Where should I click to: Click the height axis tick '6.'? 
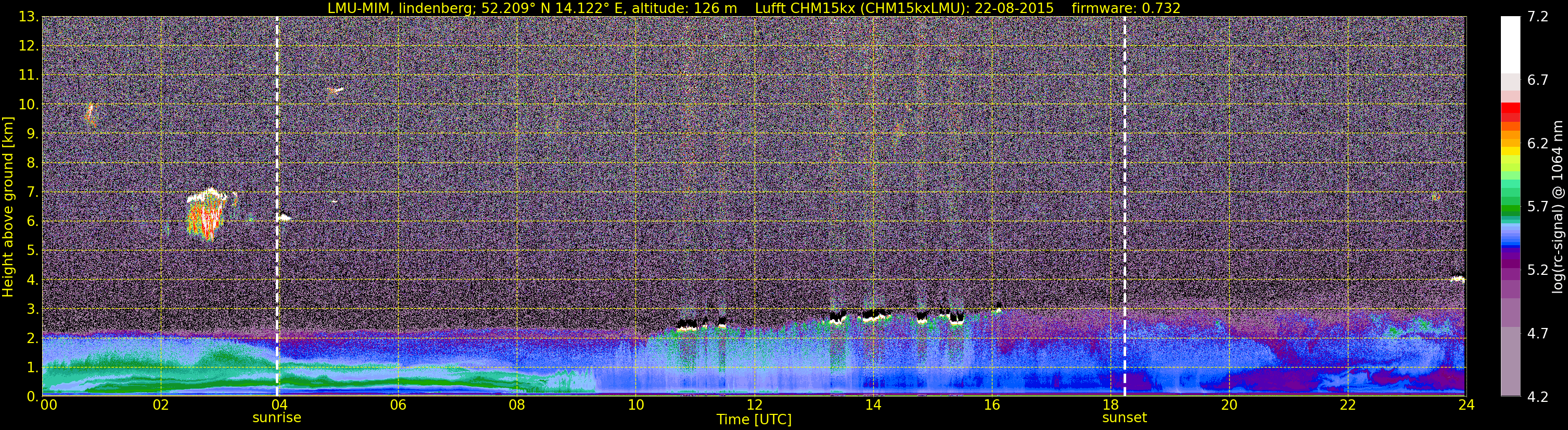(x=33, y=221)
